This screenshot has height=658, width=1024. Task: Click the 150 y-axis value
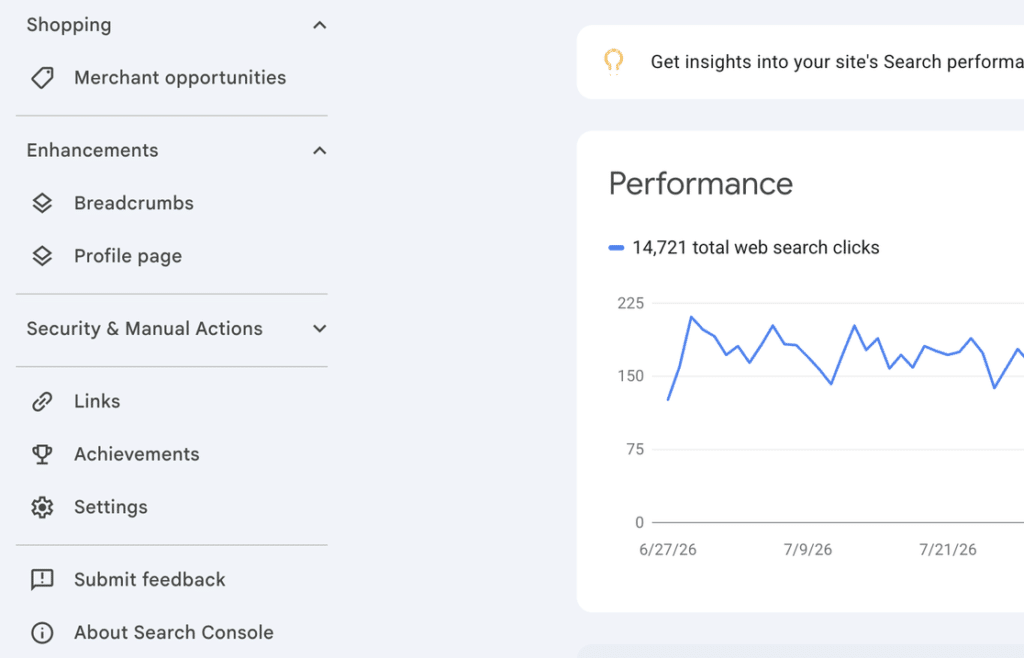click(630, 376)
